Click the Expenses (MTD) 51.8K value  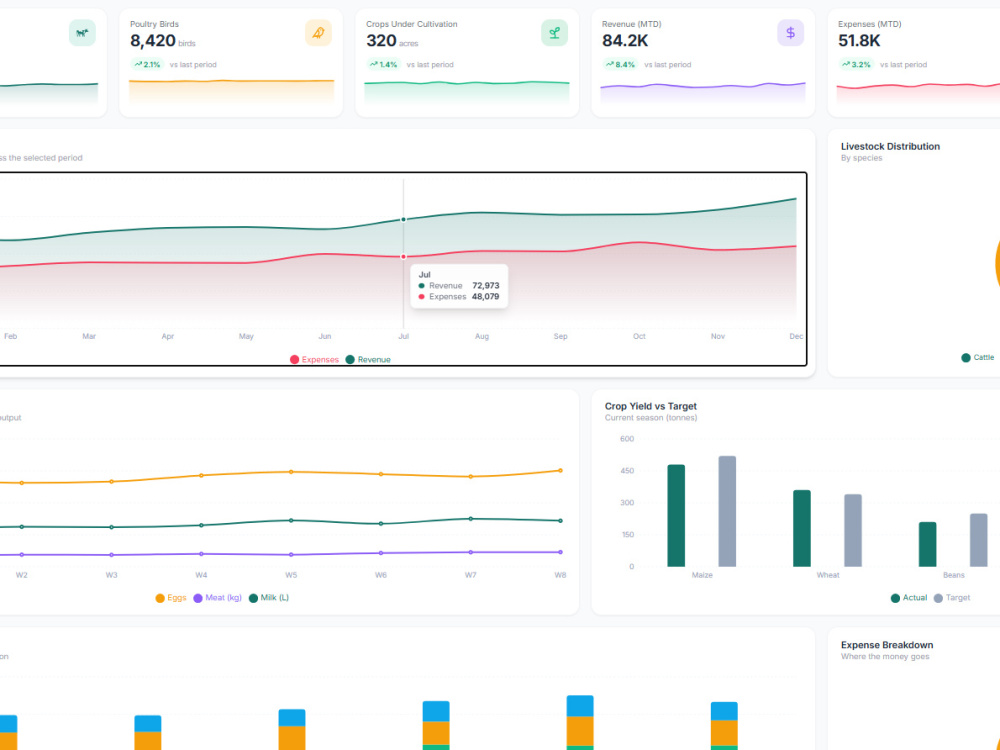coord(859,41)
